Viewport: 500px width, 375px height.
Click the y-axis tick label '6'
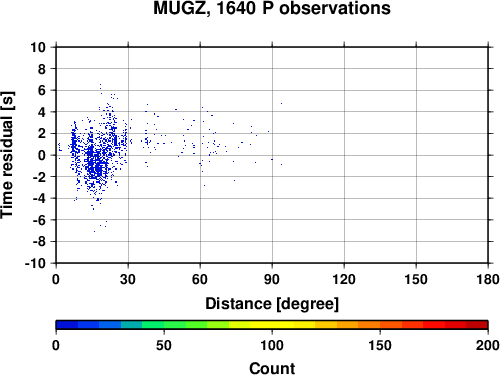tap(42, 90)
